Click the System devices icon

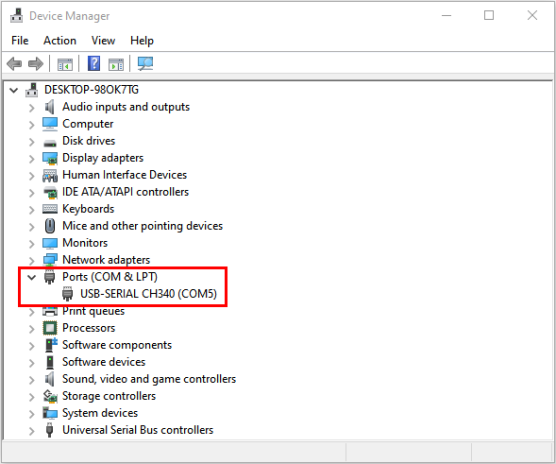click(x=50, y=413)
